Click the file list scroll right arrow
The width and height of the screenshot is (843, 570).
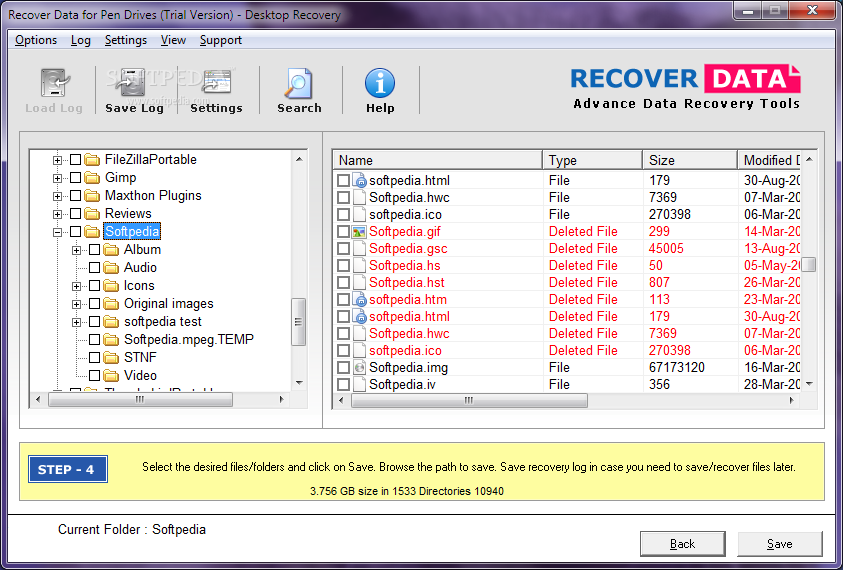[x=791, y=401]
